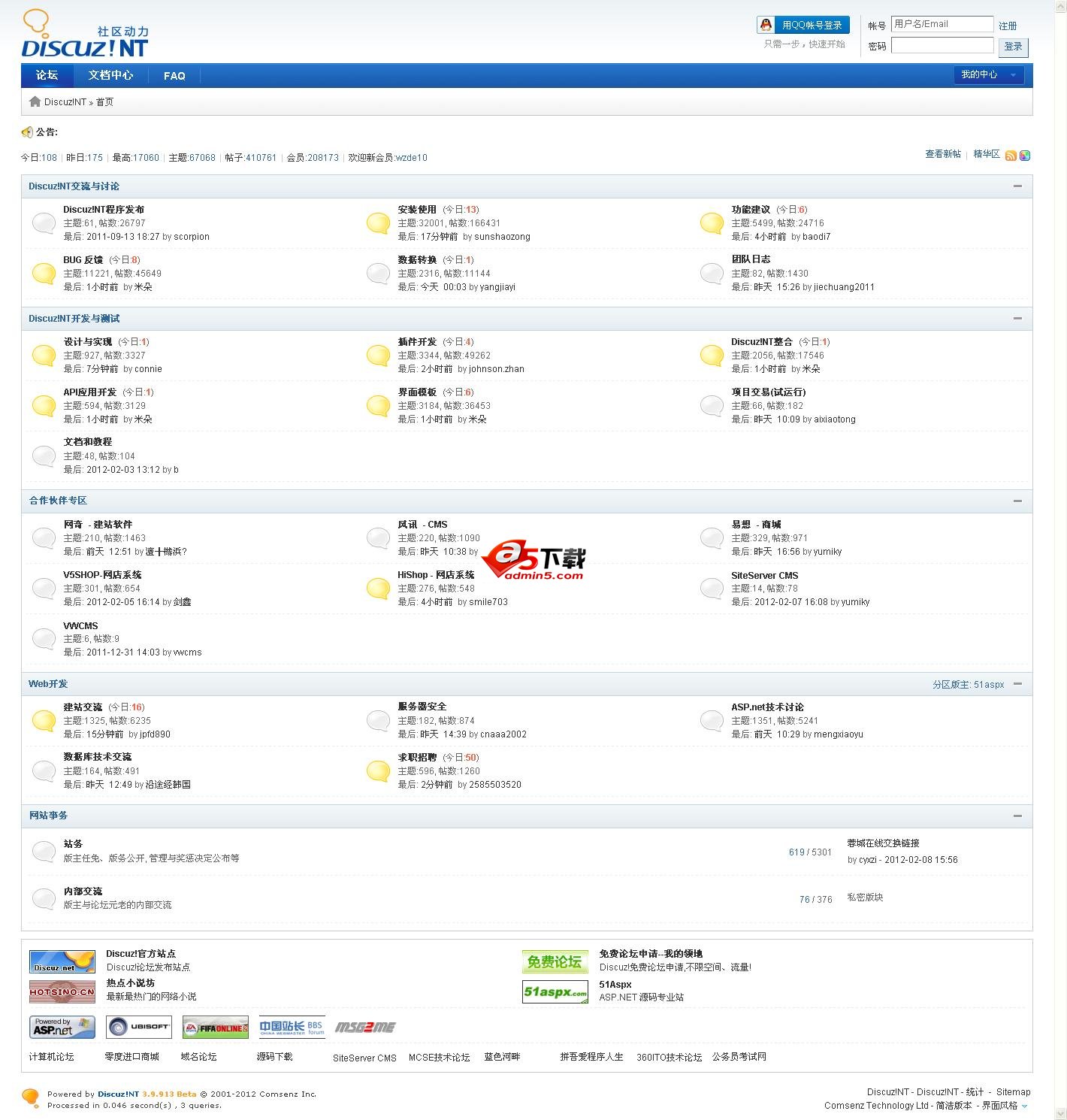Viewport: 1067px width, 1120px height.
Task: Collapse the 网站事务 section
Action: 1018,816
